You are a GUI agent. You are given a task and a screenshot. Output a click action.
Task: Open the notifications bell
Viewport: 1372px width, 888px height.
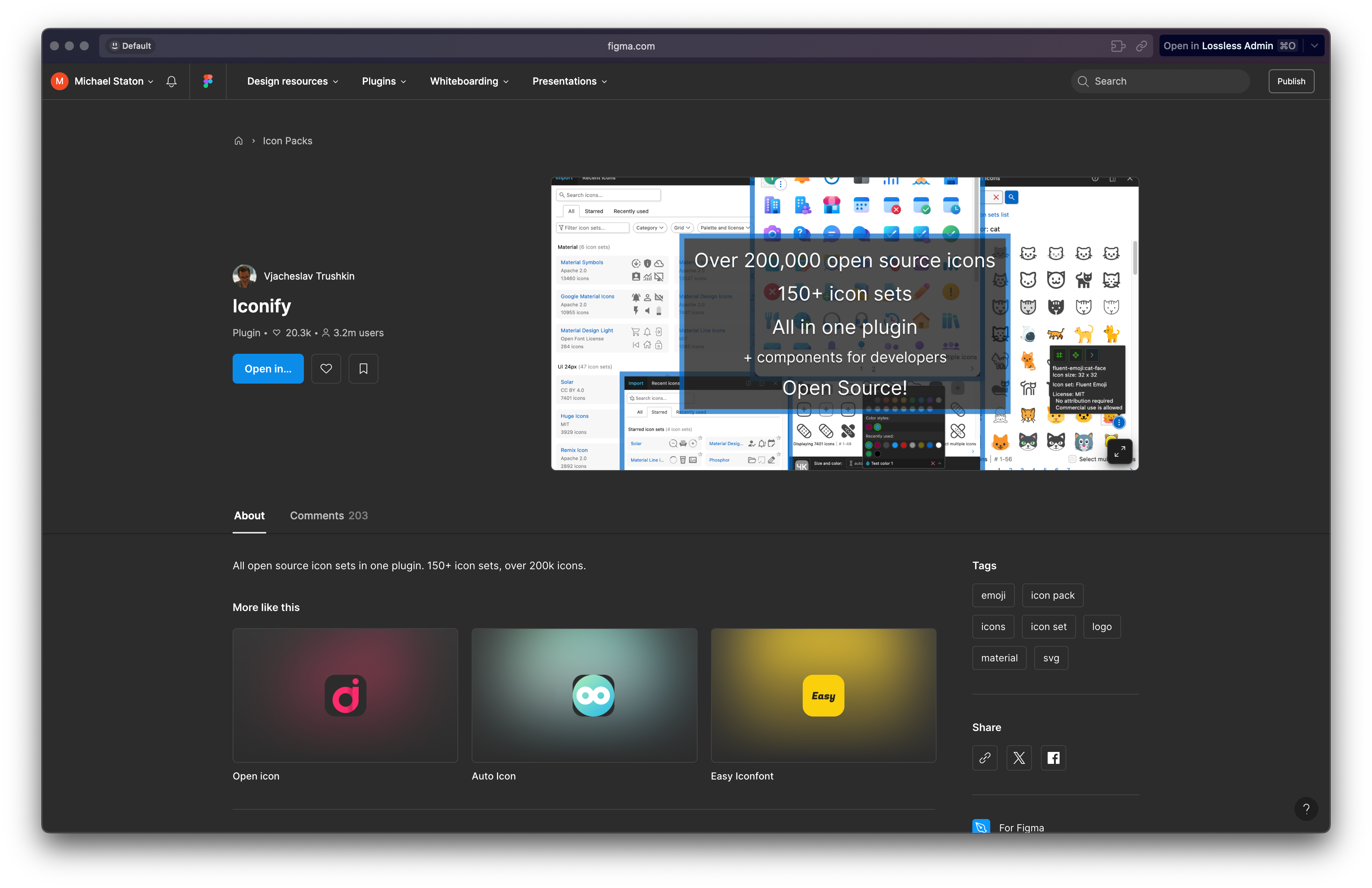point(171,81)
